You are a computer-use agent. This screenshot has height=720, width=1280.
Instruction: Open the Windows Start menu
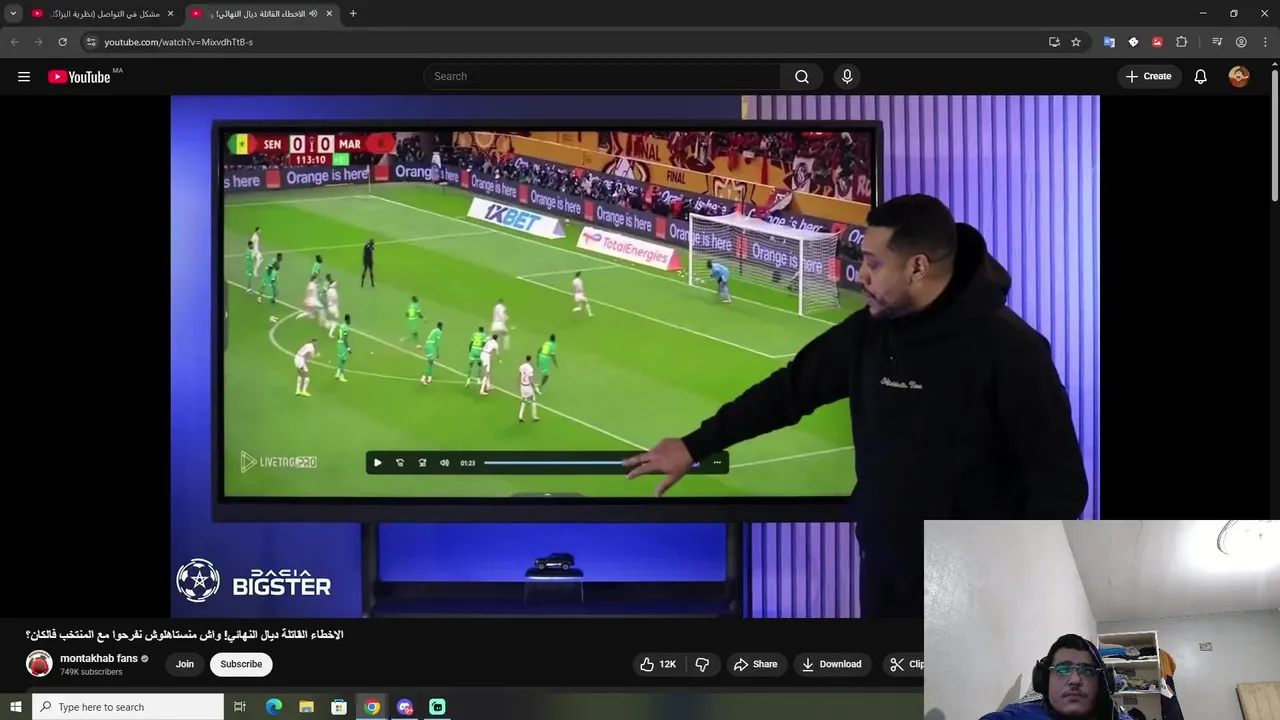pyautogui.click(x=15, y=707)
